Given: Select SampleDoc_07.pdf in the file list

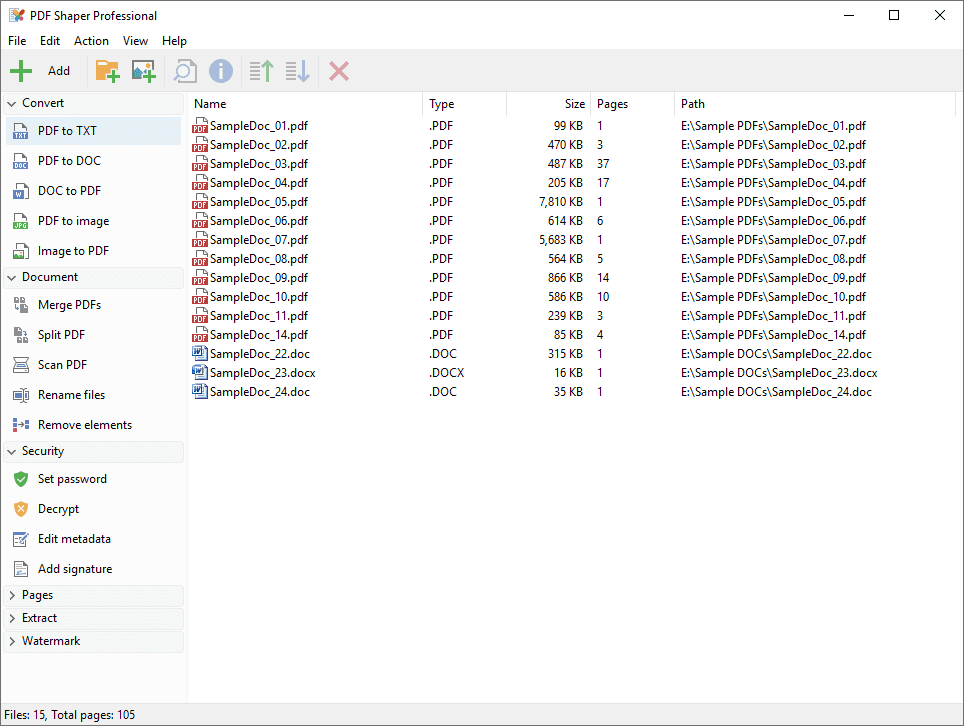Looking at the screenshot, I should 259,240.
